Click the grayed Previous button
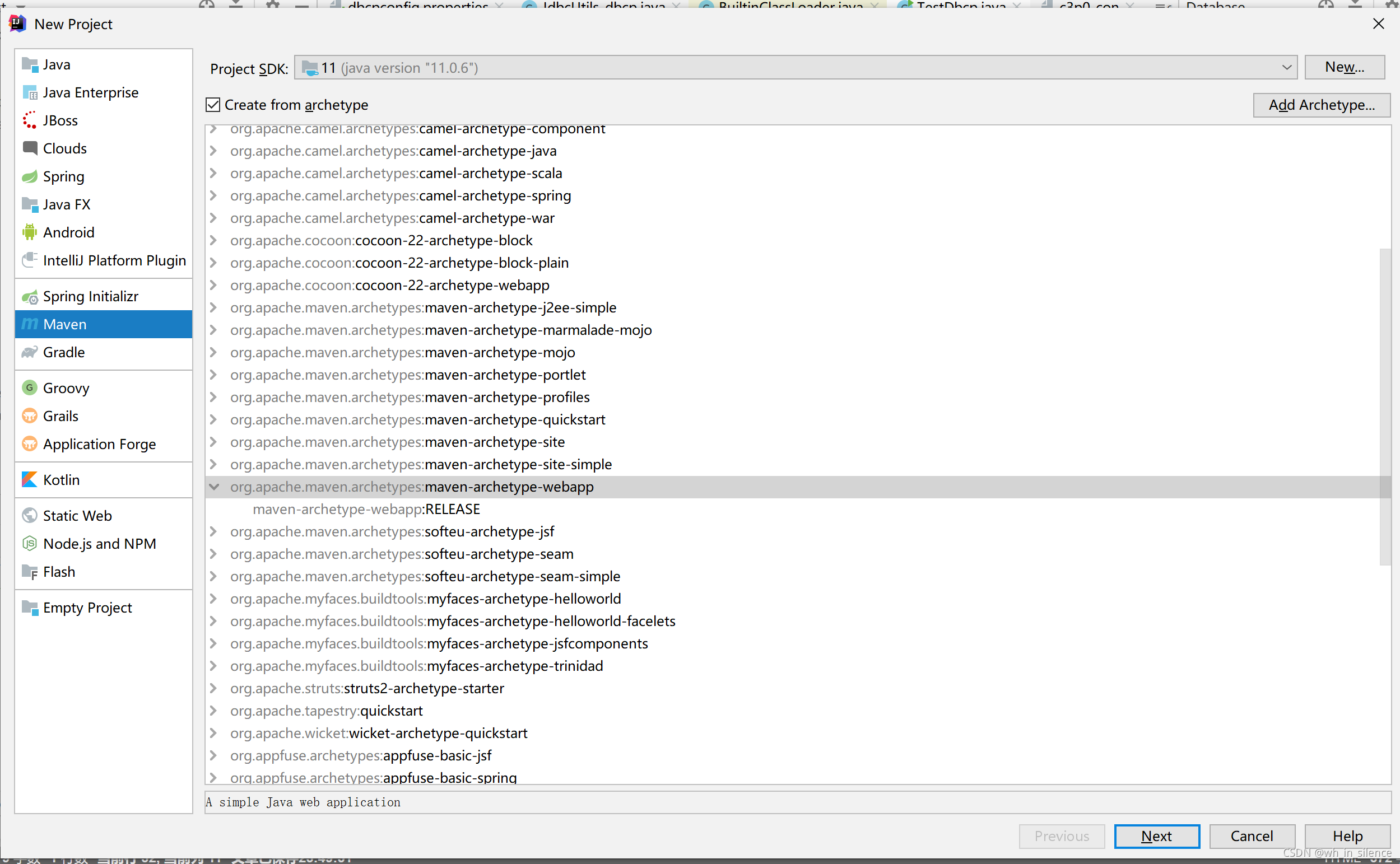Viewport: 1400px width, 864px height. tap(1061, 836)
